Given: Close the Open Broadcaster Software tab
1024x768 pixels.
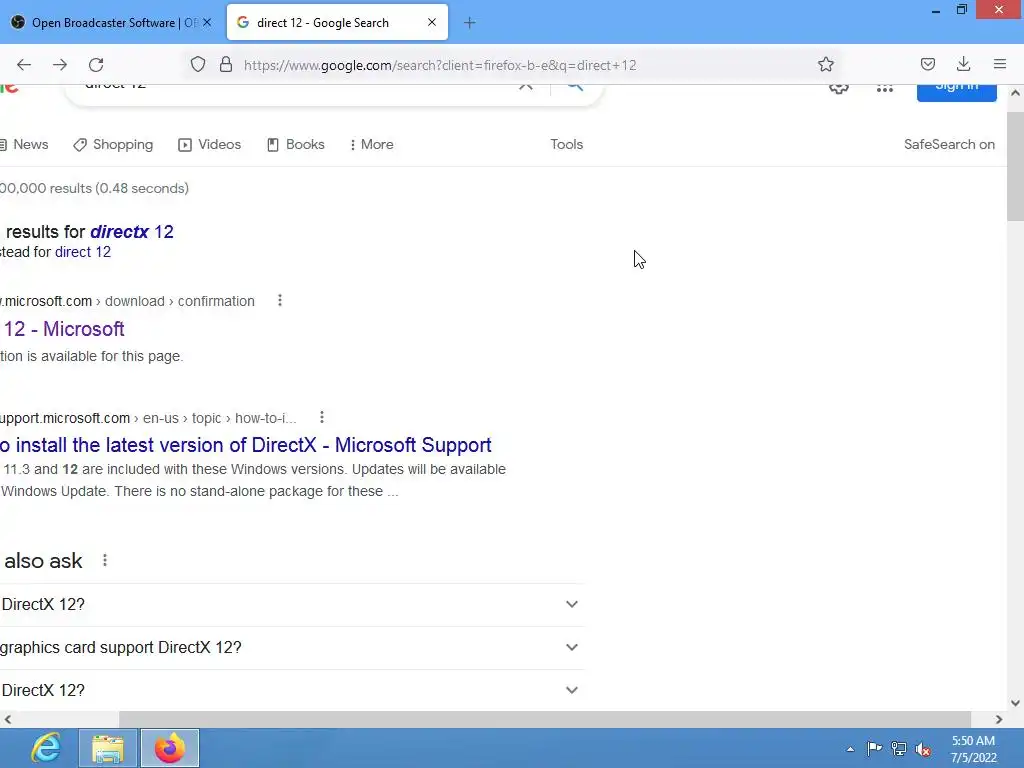Looking at the screenshot, I should (207, 22).
